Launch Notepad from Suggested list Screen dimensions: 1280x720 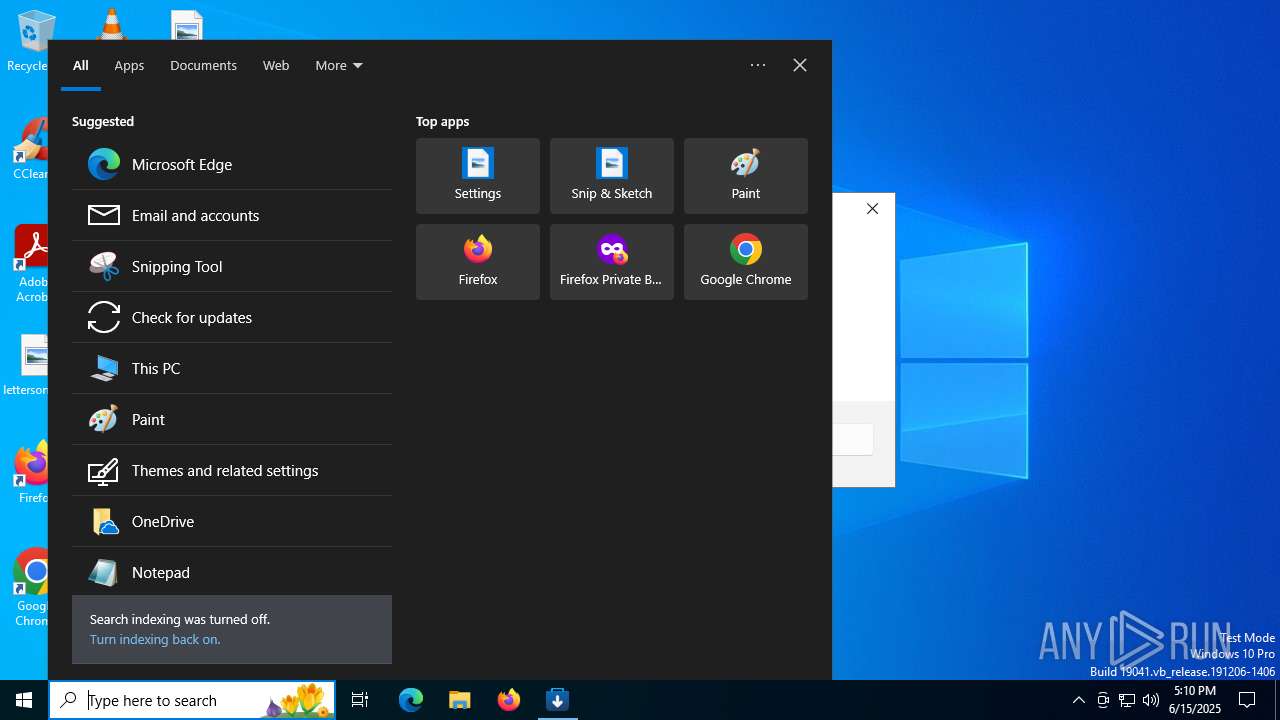point(232,572)
